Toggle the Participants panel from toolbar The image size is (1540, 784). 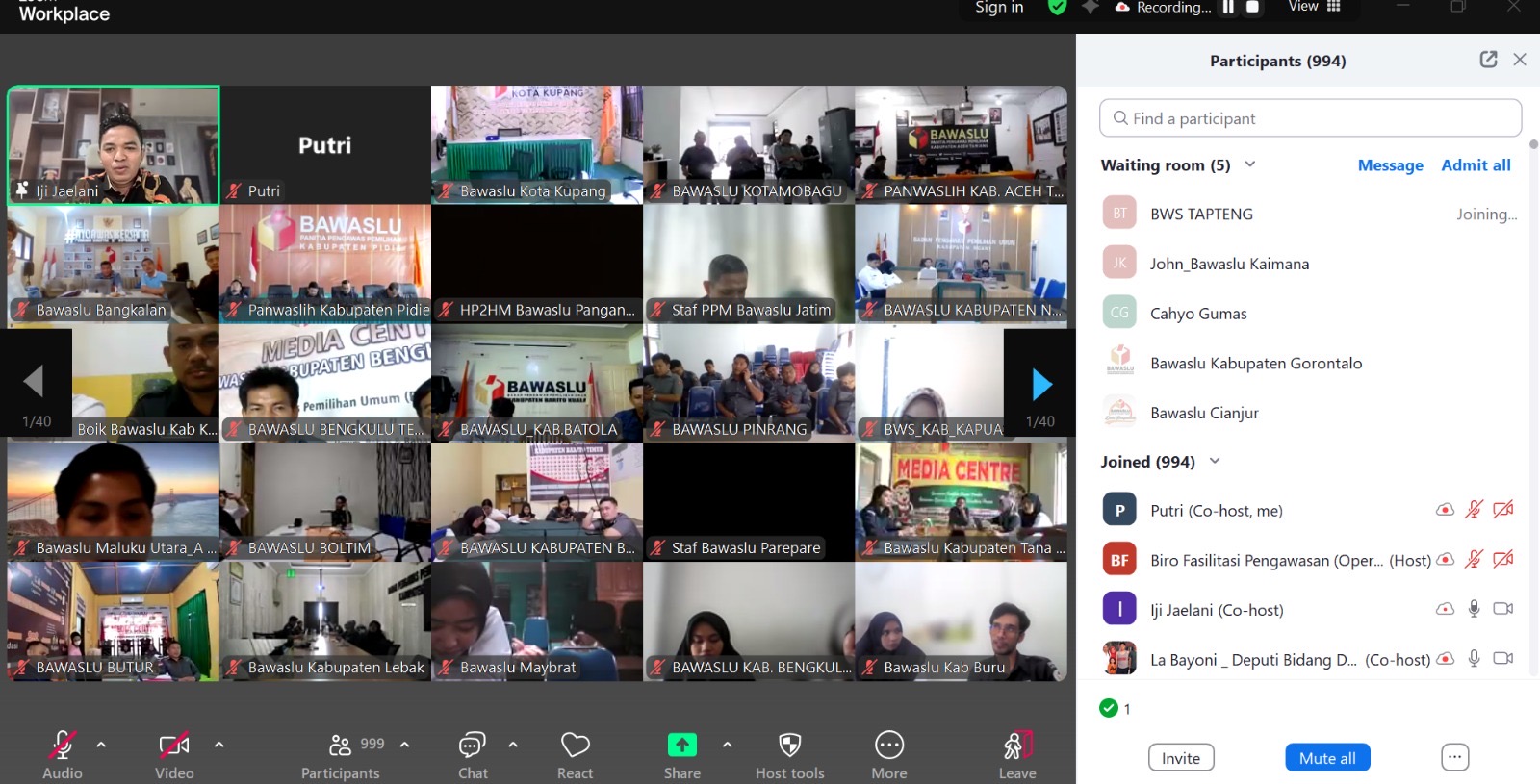341,746
